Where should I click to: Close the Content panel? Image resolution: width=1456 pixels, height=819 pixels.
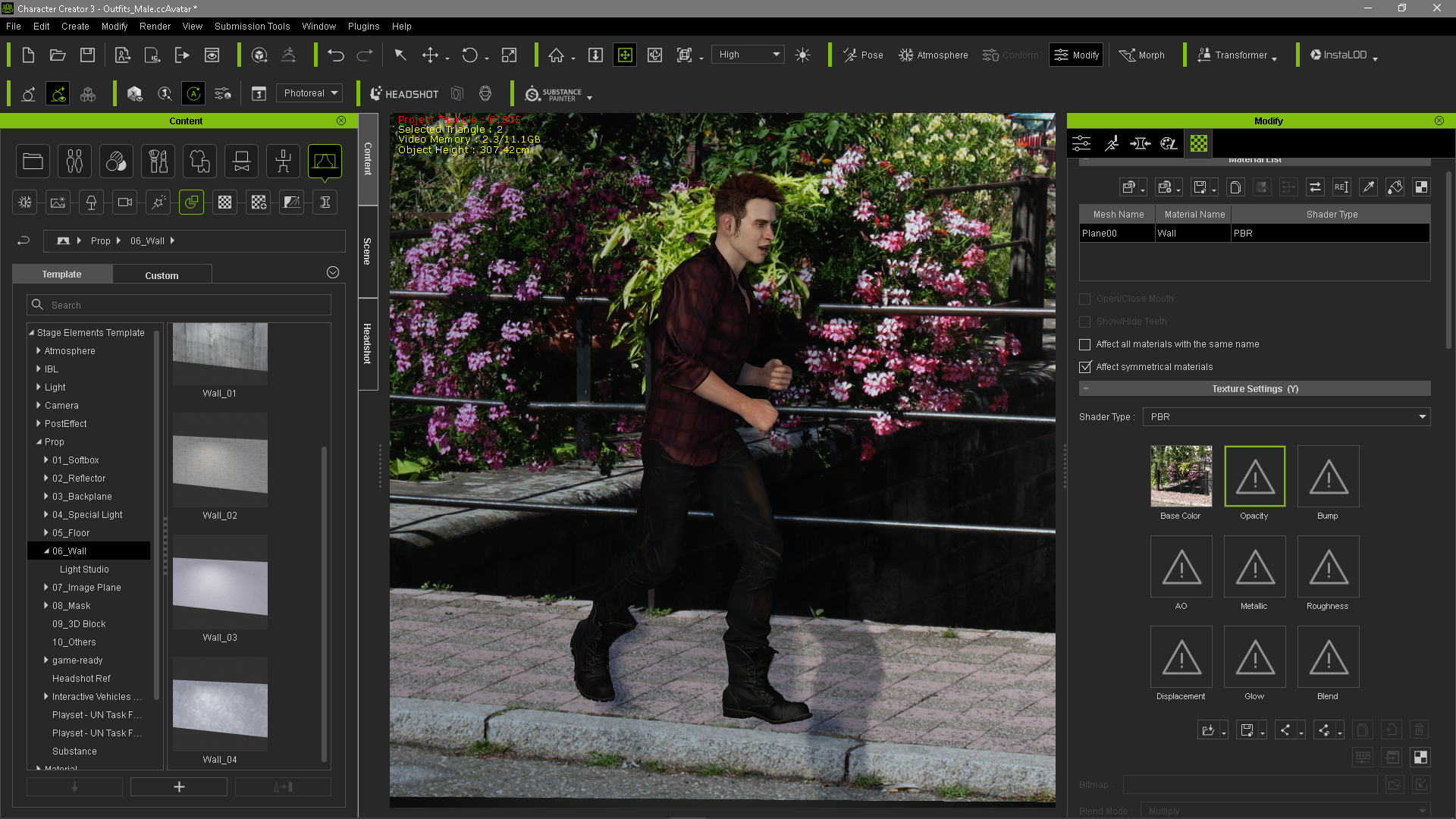tap(341, 121)
